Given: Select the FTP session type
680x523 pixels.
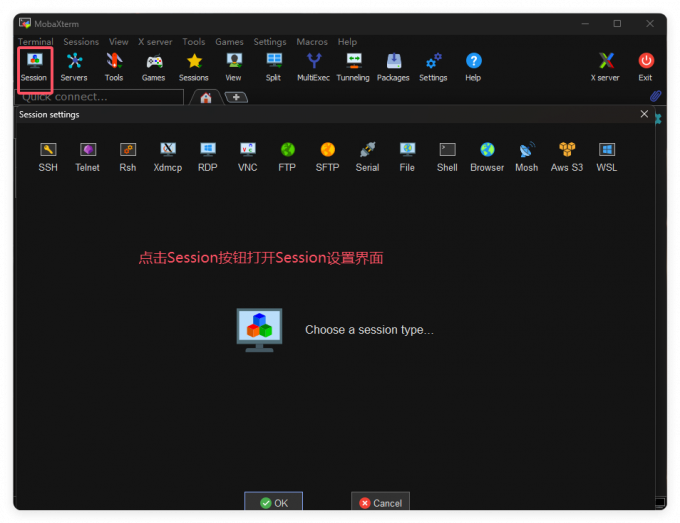Looking at the screenshot, I should pos(288,157).
